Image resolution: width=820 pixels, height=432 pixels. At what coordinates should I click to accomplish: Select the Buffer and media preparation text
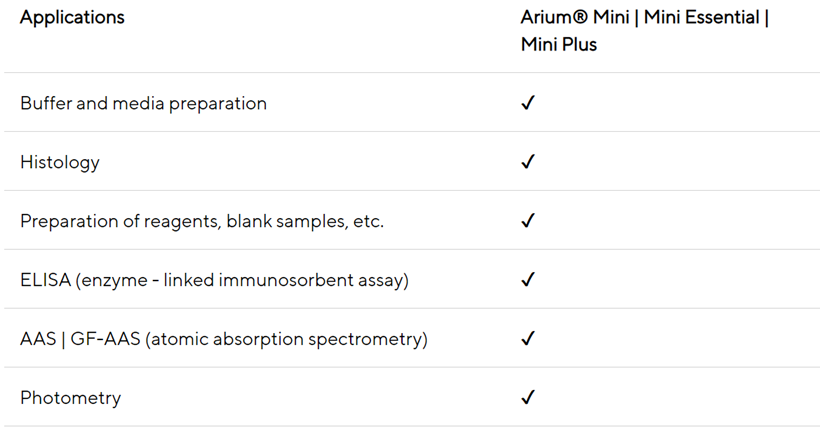coord(143,103)
